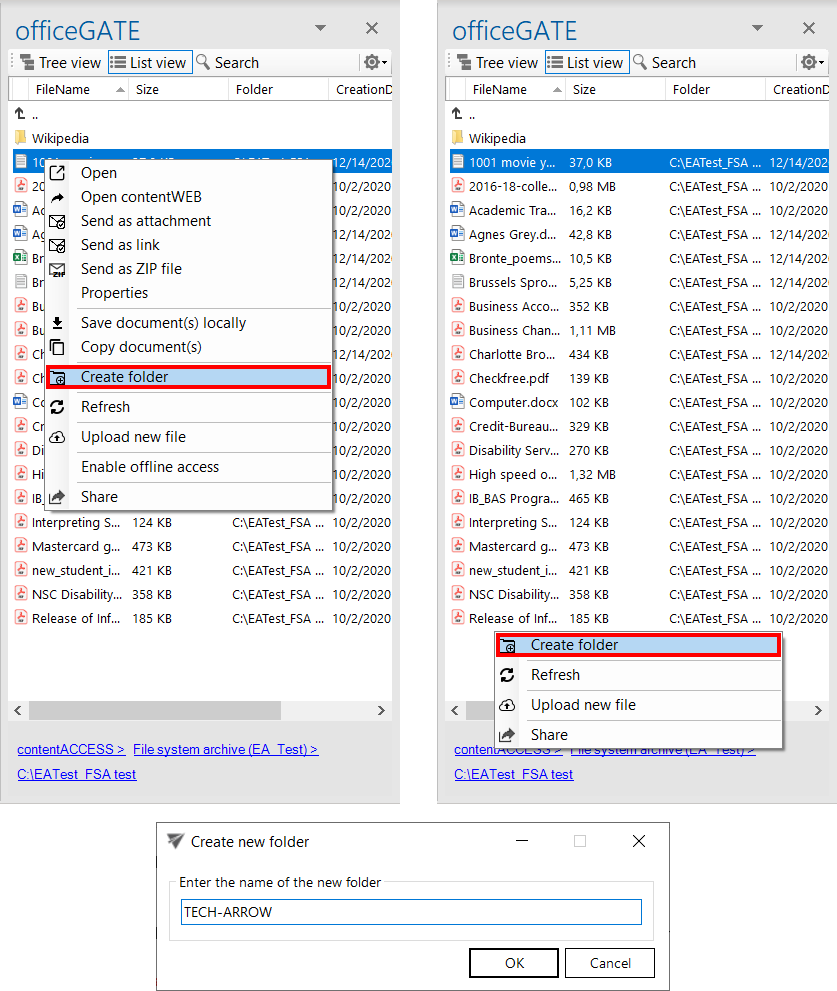The image size is (837, 991).
Task: Select Enable offline access from context menu
Action: [149, 467]
